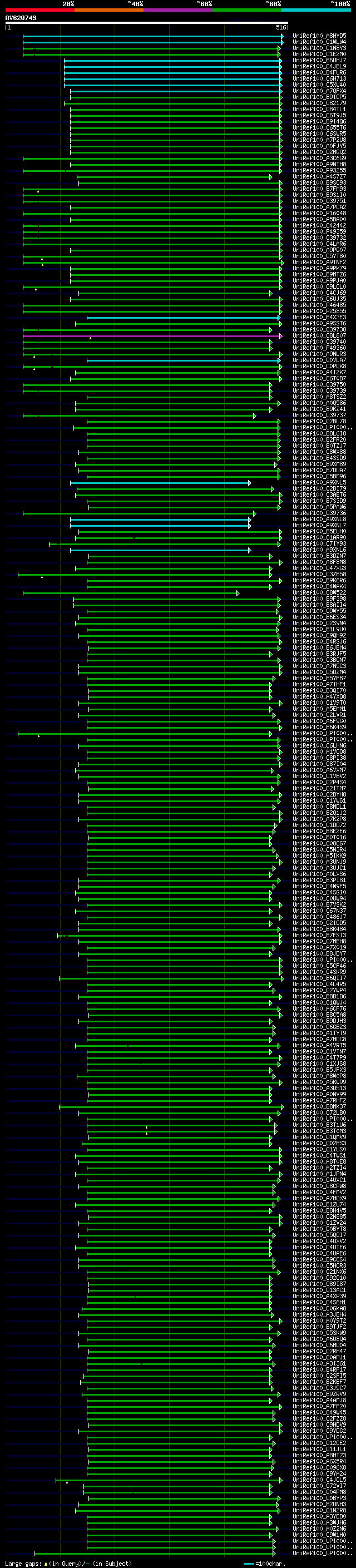Screen dimensions: 356x1568
Task: Select subject UniRef100_A7FF20
Action: tap(319, 1407)
